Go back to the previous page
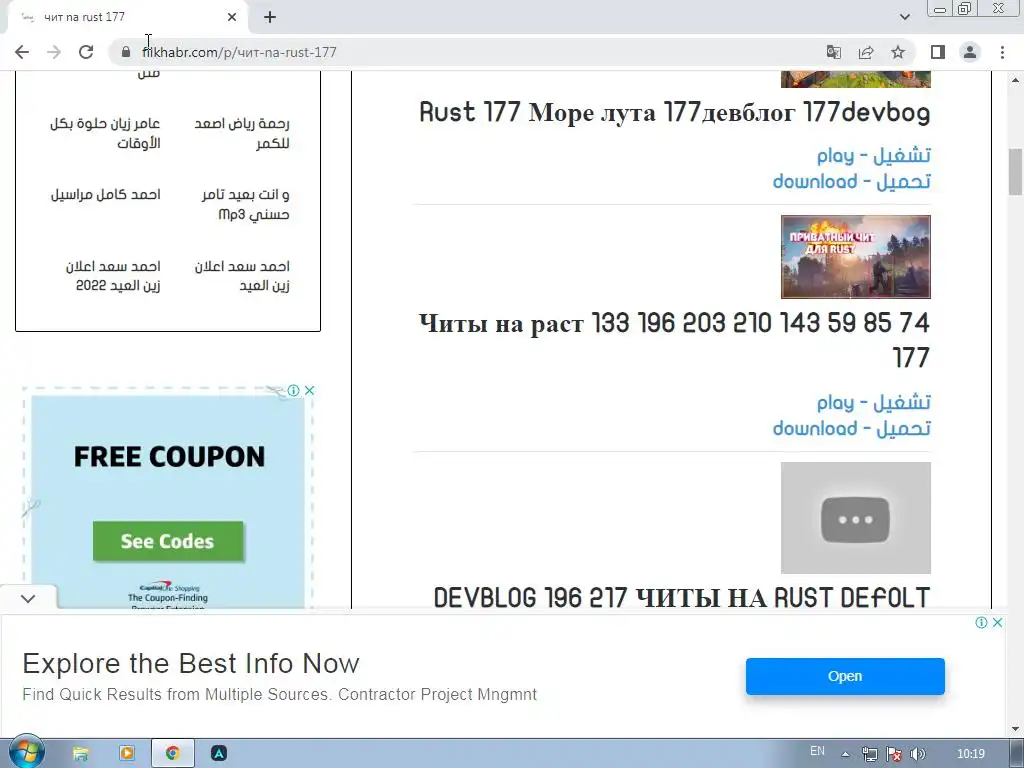1024x768 pixels. [22, 52]
